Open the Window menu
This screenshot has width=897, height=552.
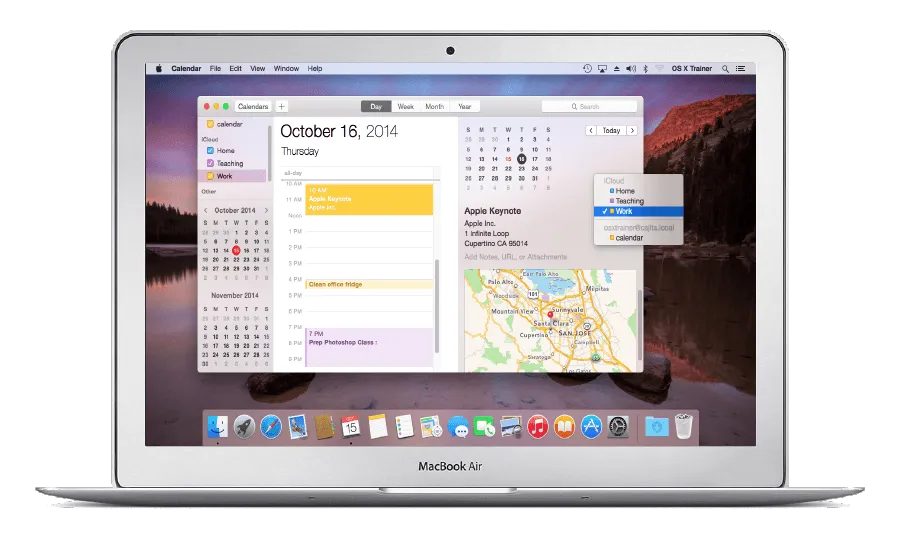286,69
